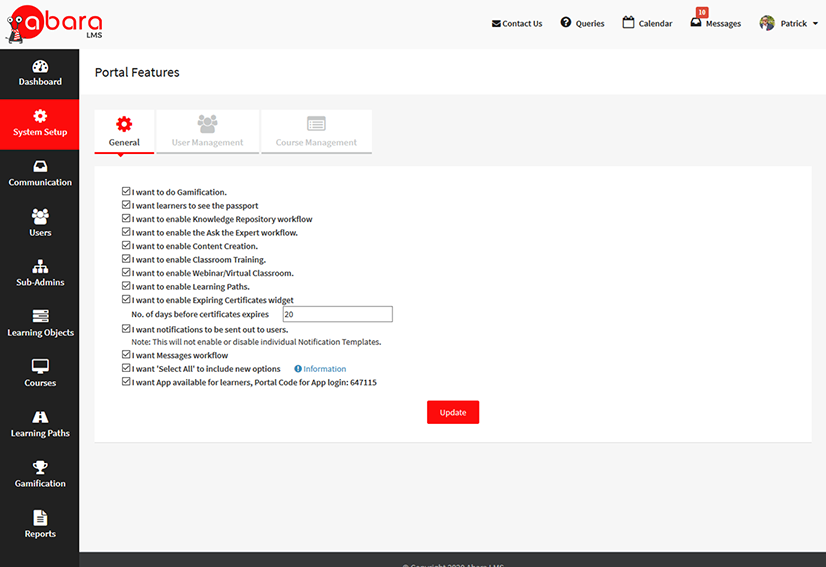
Task: Click the User Management people icon
Action: point(208,124)
